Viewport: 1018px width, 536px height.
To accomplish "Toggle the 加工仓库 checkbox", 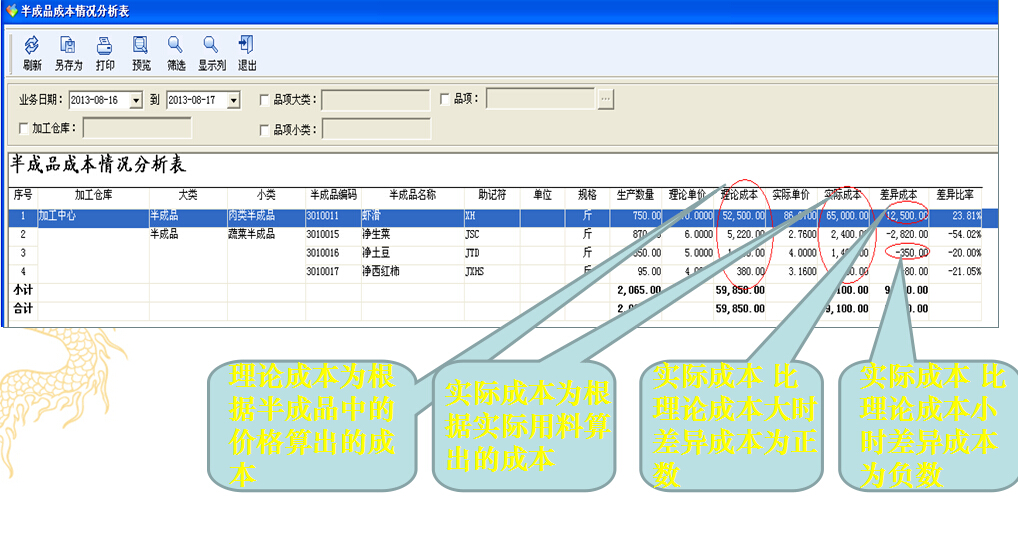I will click(24, 129).
